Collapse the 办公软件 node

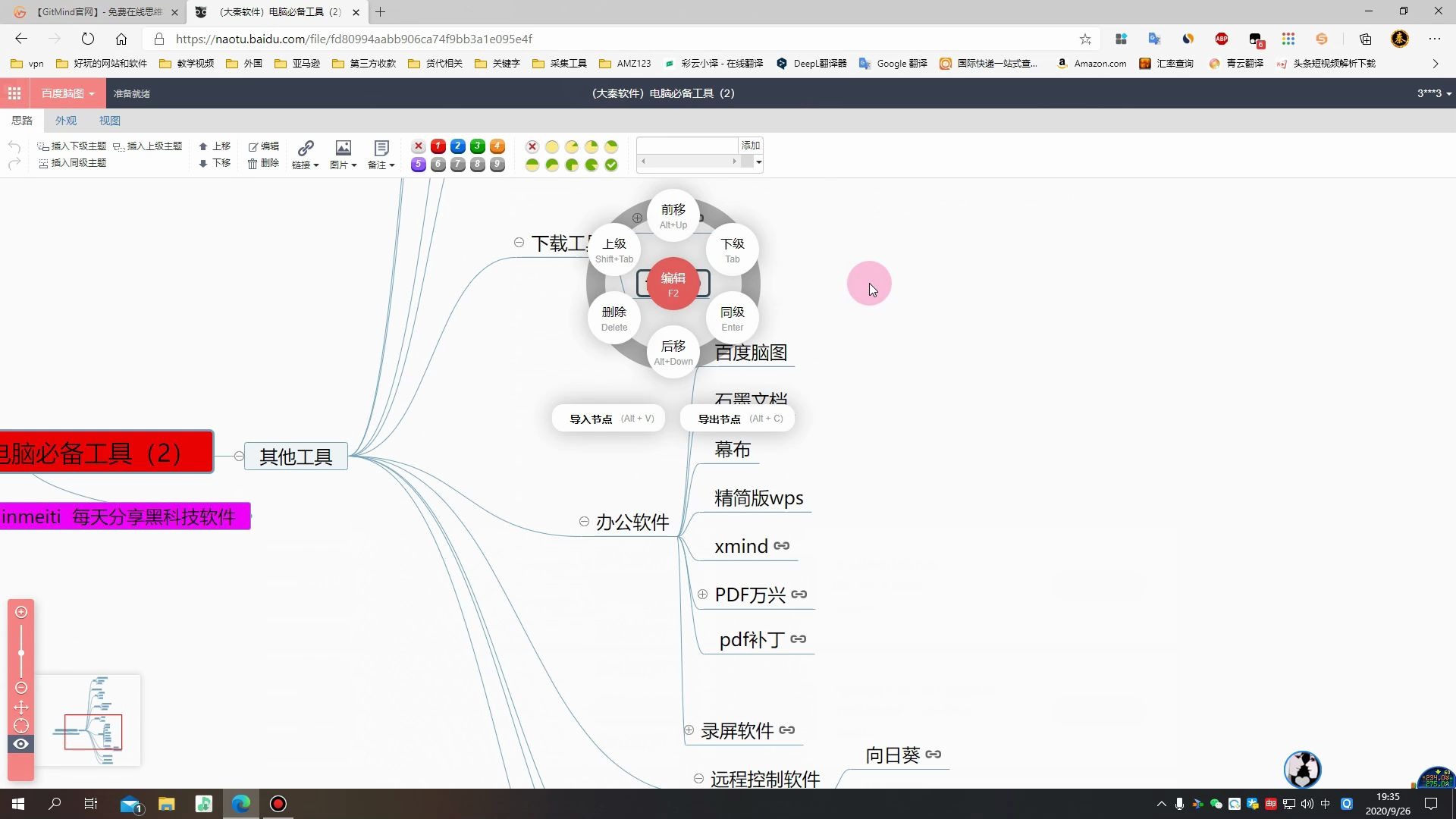click(584, 521)
